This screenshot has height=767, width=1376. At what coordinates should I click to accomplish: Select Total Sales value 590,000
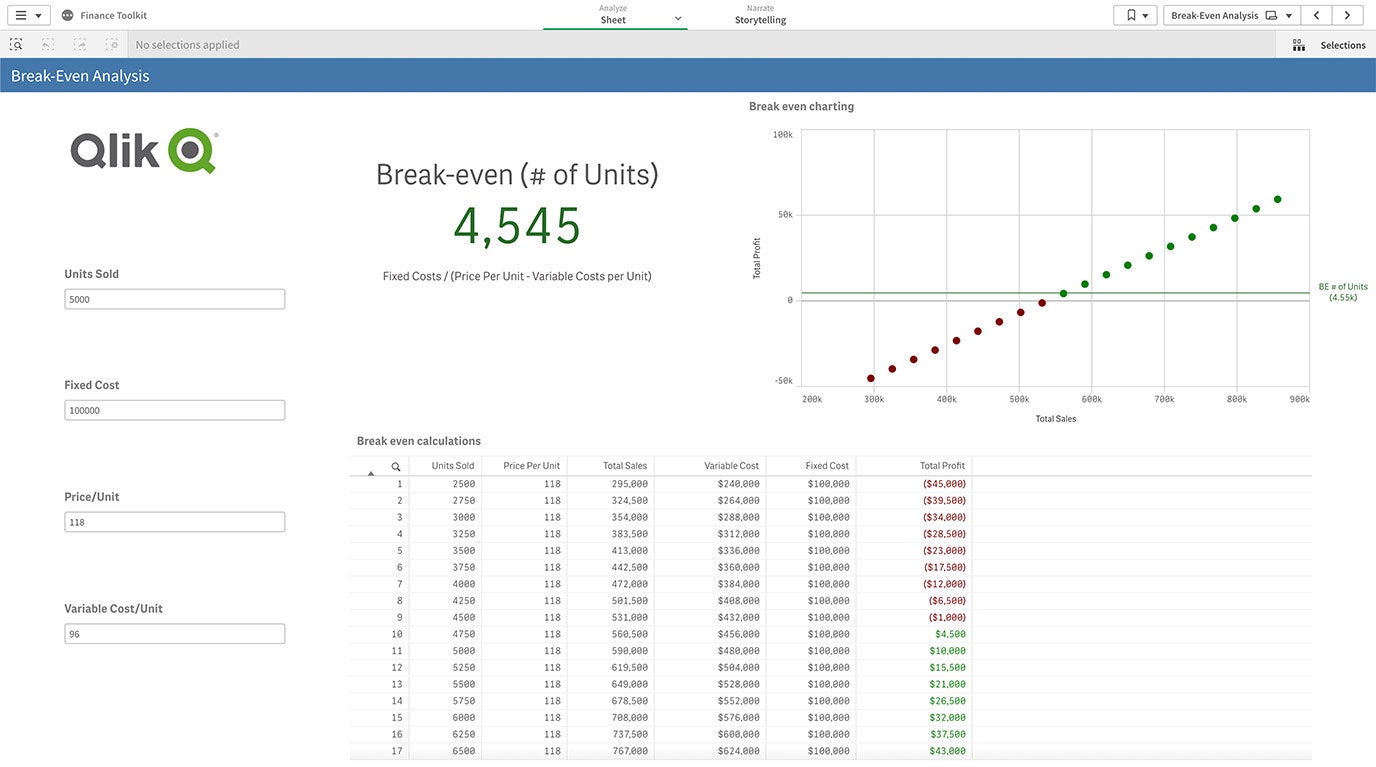click(630, 651)
